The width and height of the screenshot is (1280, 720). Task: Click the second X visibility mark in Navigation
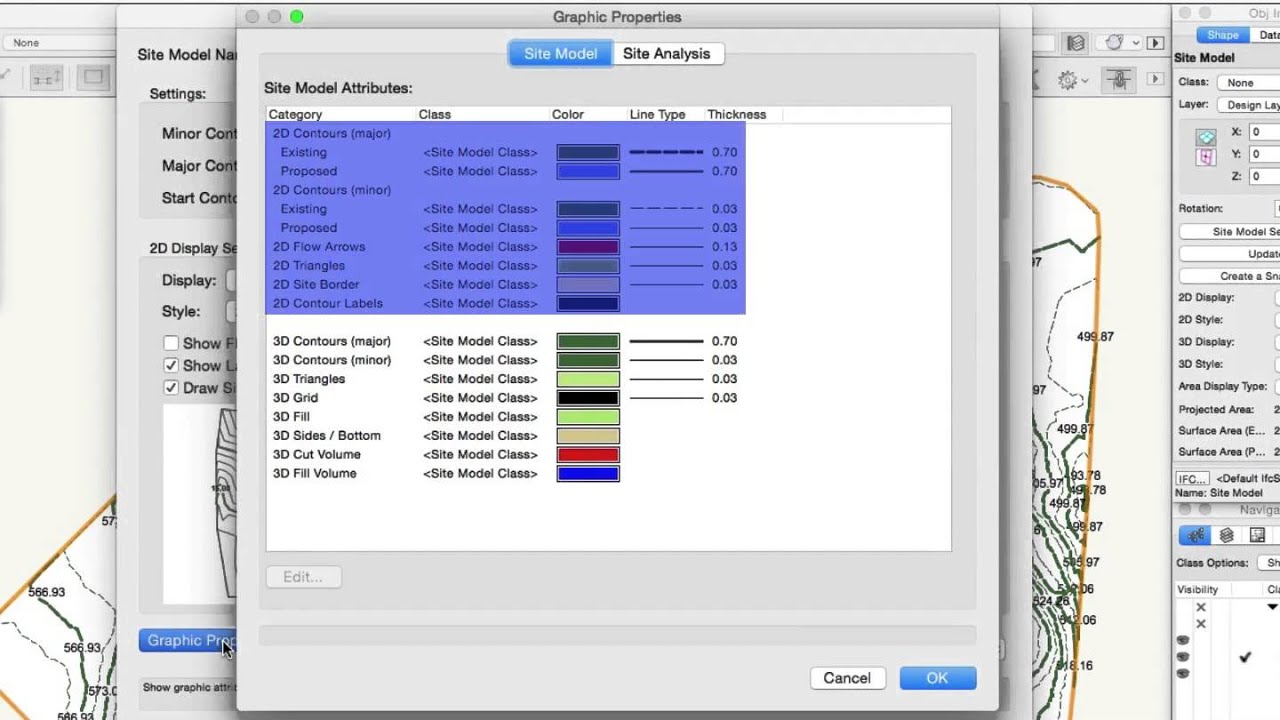coord(1201,624)
